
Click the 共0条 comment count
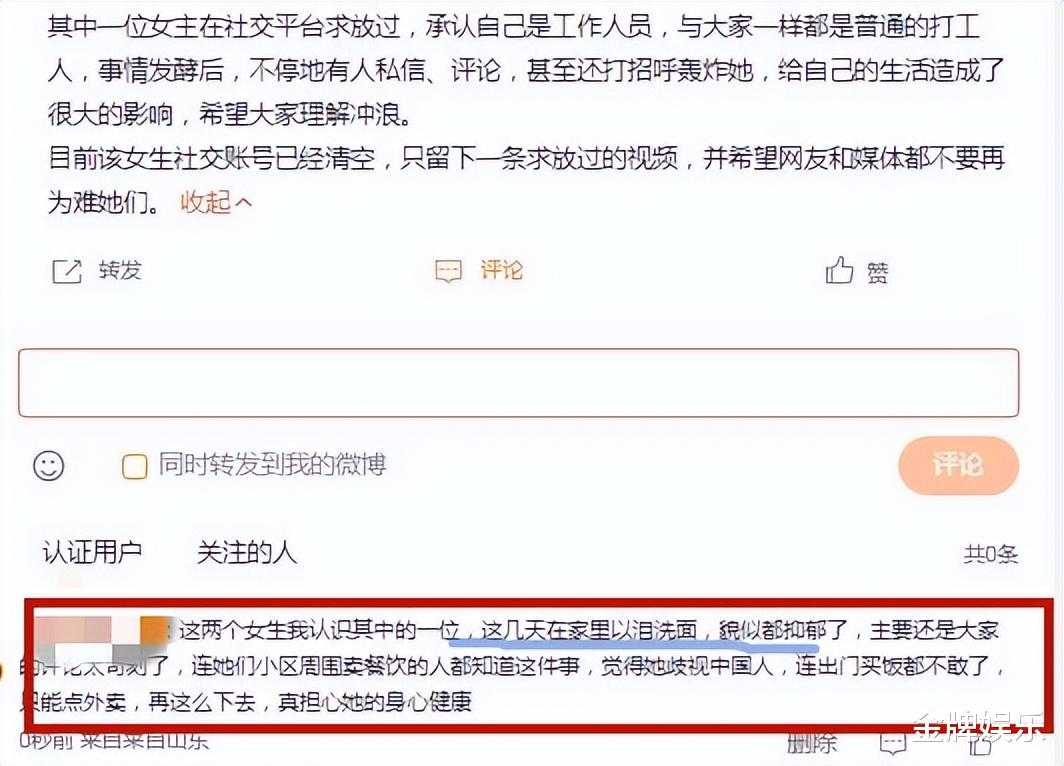tap(991, 554)
